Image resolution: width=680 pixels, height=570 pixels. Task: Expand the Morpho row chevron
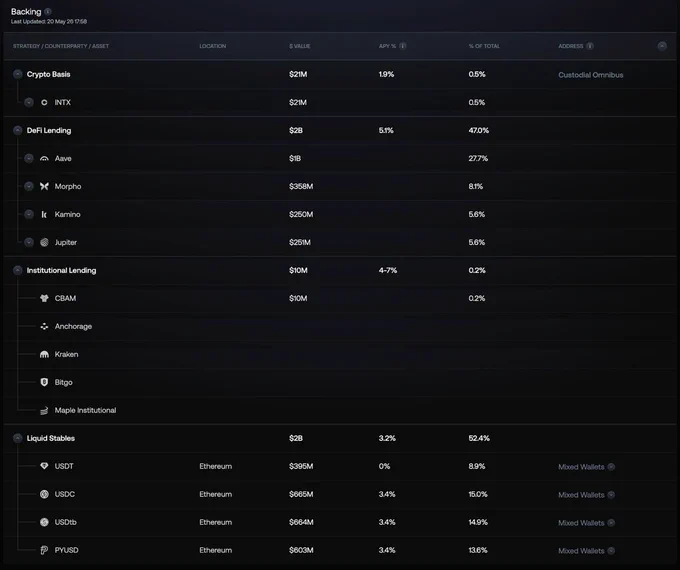pyautogui.click(x=29, y=186)
